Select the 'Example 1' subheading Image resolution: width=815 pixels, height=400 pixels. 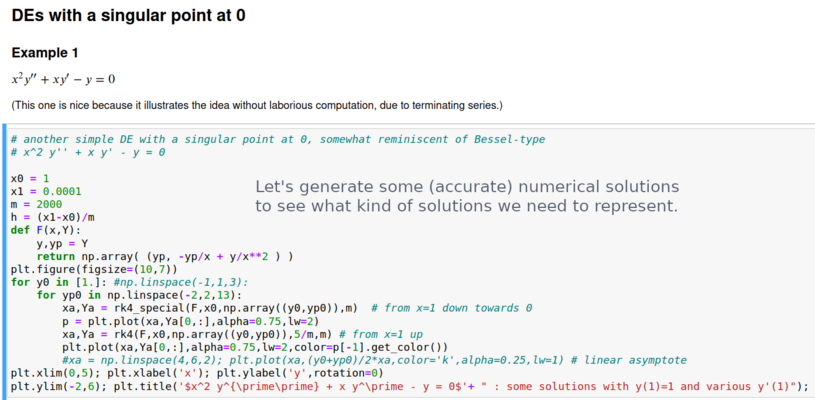pyautogui.click(x=44, y=52)
